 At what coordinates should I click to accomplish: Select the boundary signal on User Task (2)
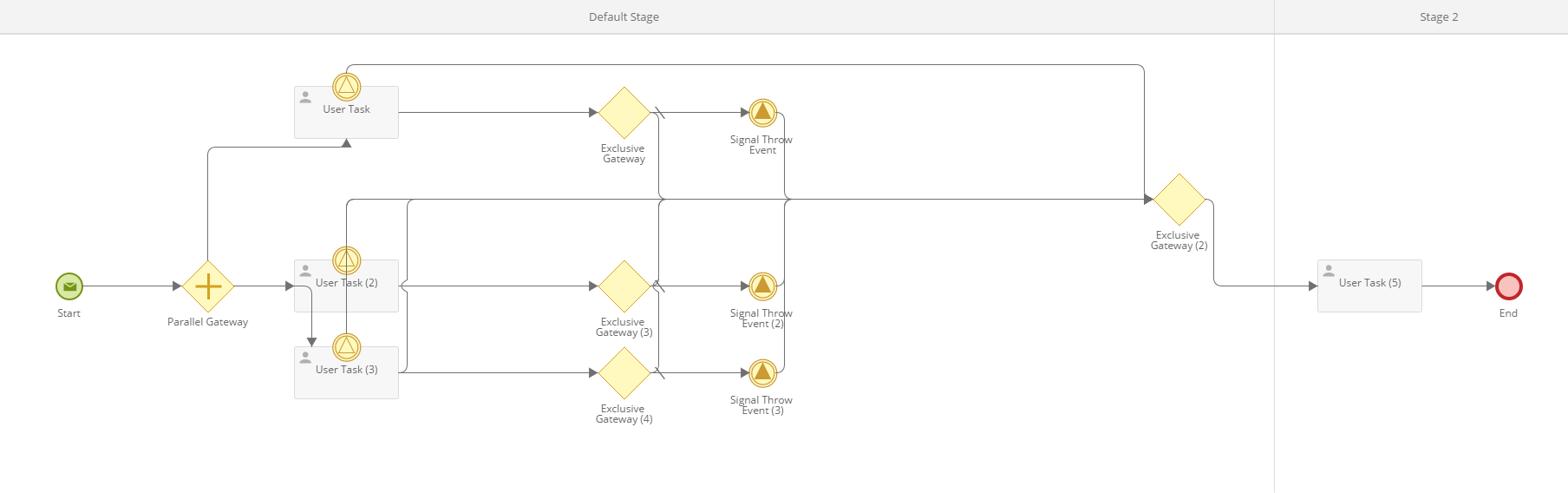(x=347, y=260)
